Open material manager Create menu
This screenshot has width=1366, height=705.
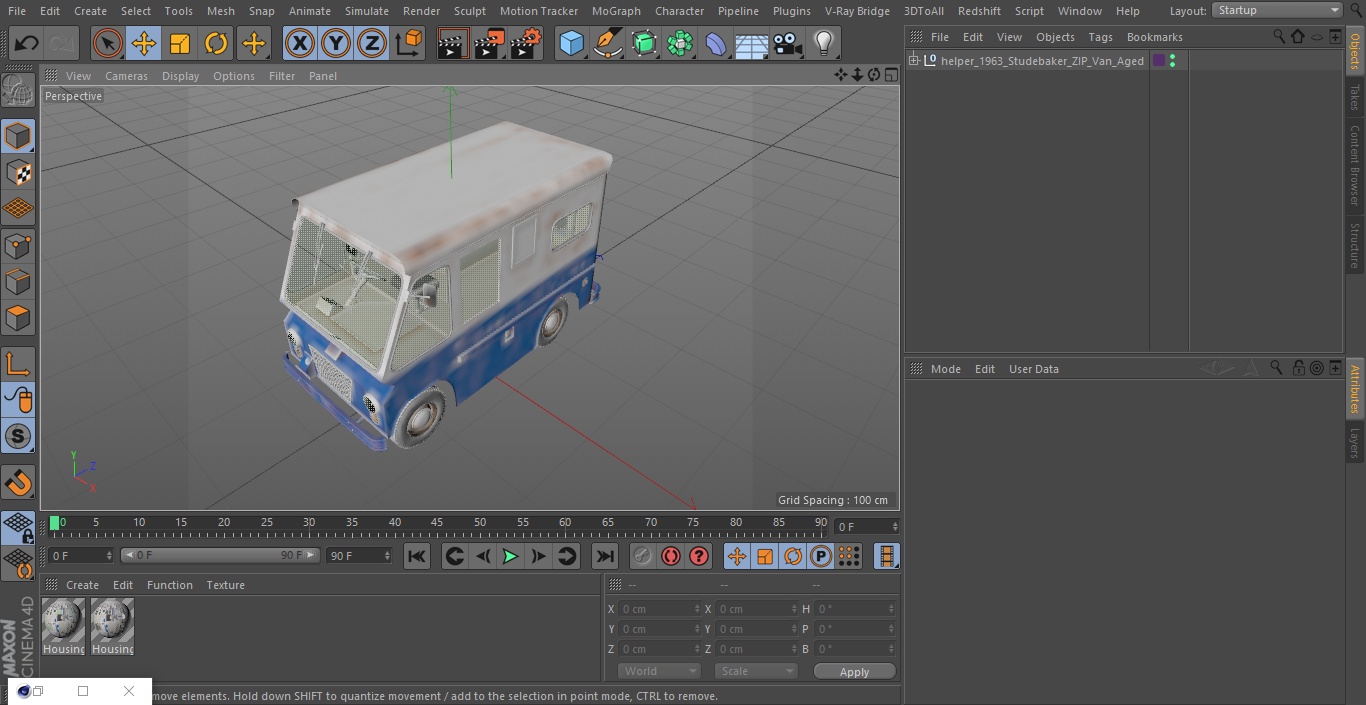coord(82,585)
